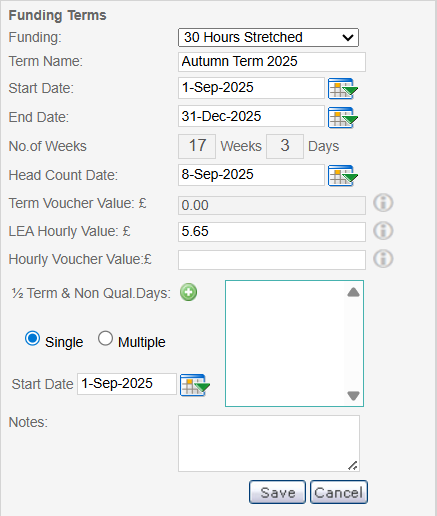Click the empty Hourly Voucher Value field
Image resolution: width=437 pixels, height=516 pixels.
pyautogui.click(x=272, y=260)
